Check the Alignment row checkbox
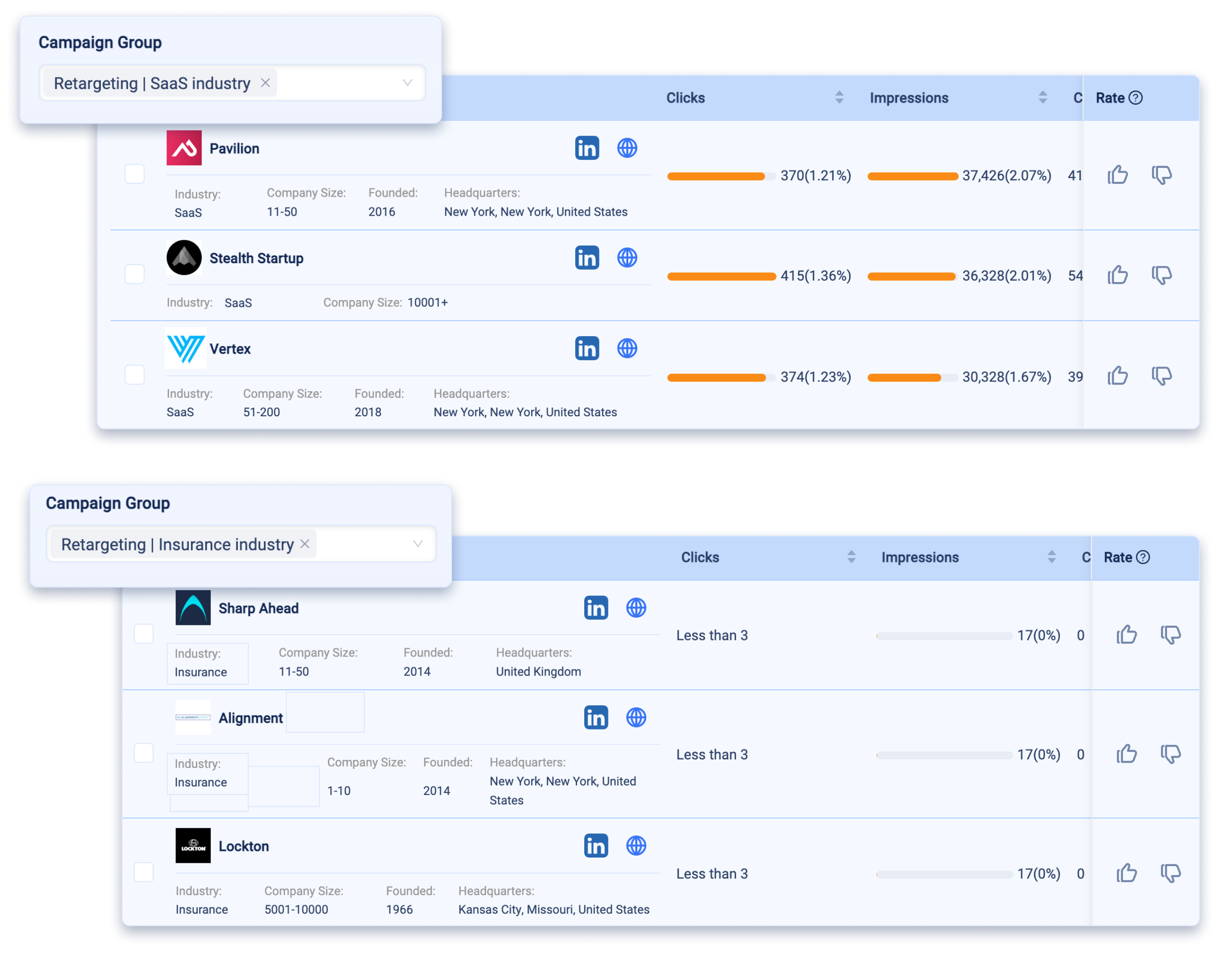 pyautogui.click(x=143, y=753)
